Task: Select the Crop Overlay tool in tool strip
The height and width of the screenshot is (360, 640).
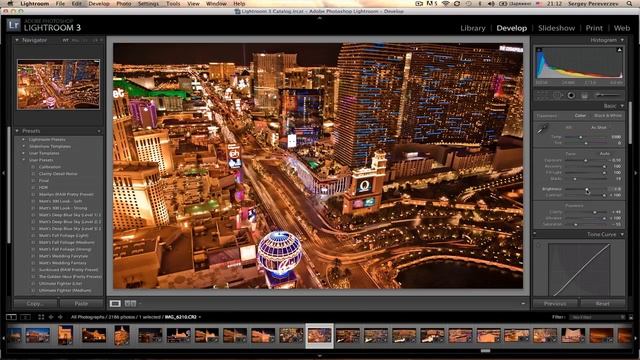Action: coord(542,95)
